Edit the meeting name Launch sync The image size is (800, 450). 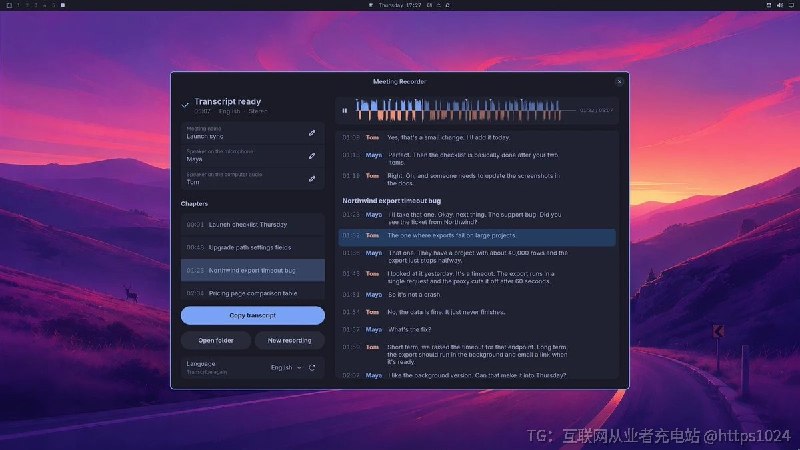coord(312,133)
